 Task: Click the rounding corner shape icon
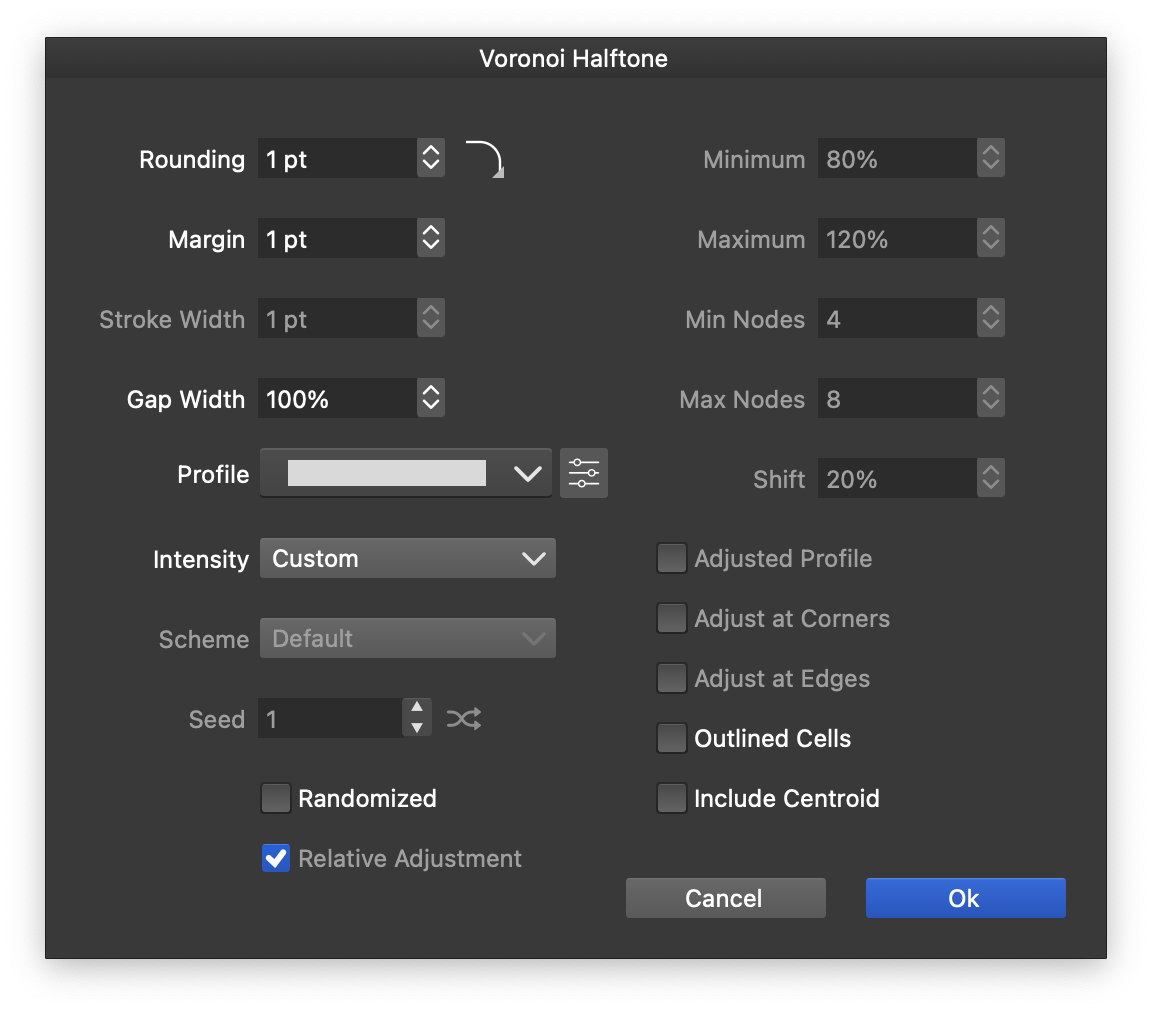(485, 159)
